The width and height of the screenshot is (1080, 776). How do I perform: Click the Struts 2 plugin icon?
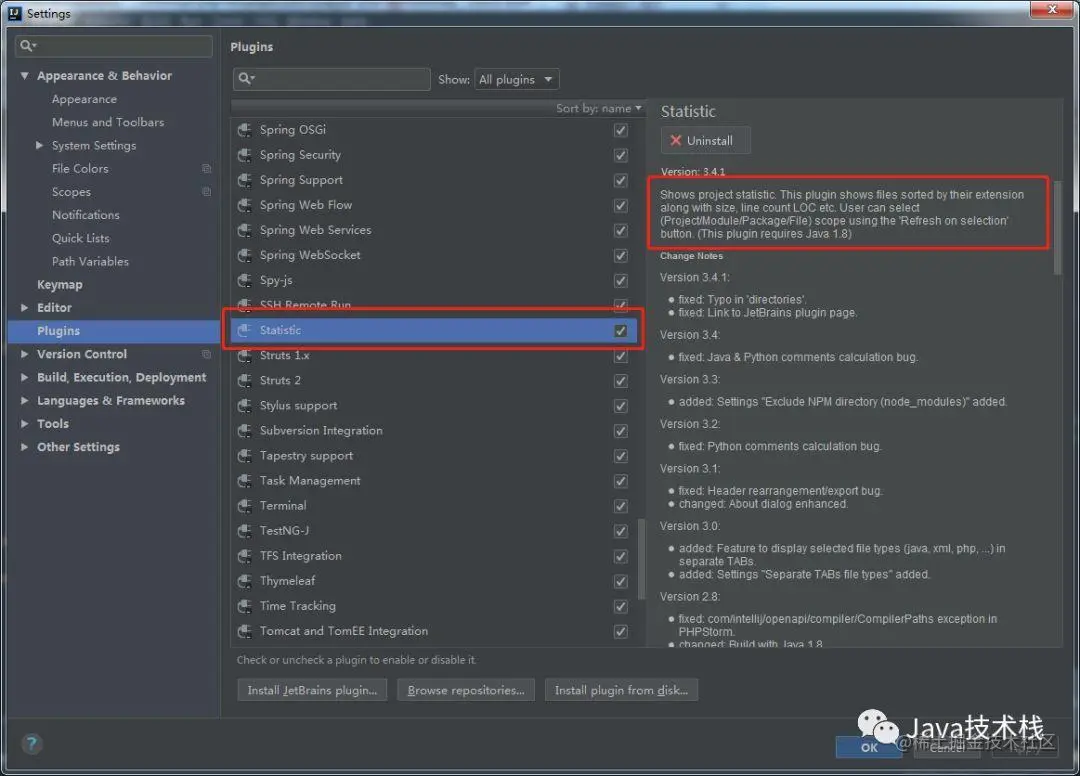244,381
